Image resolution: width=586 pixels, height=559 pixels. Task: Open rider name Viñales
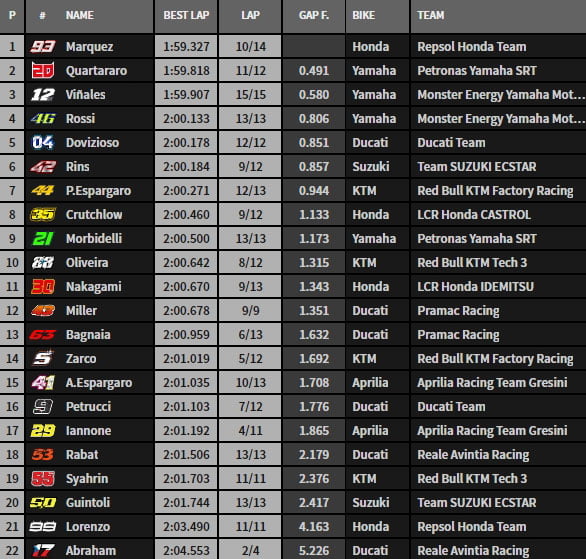point(86,95)
